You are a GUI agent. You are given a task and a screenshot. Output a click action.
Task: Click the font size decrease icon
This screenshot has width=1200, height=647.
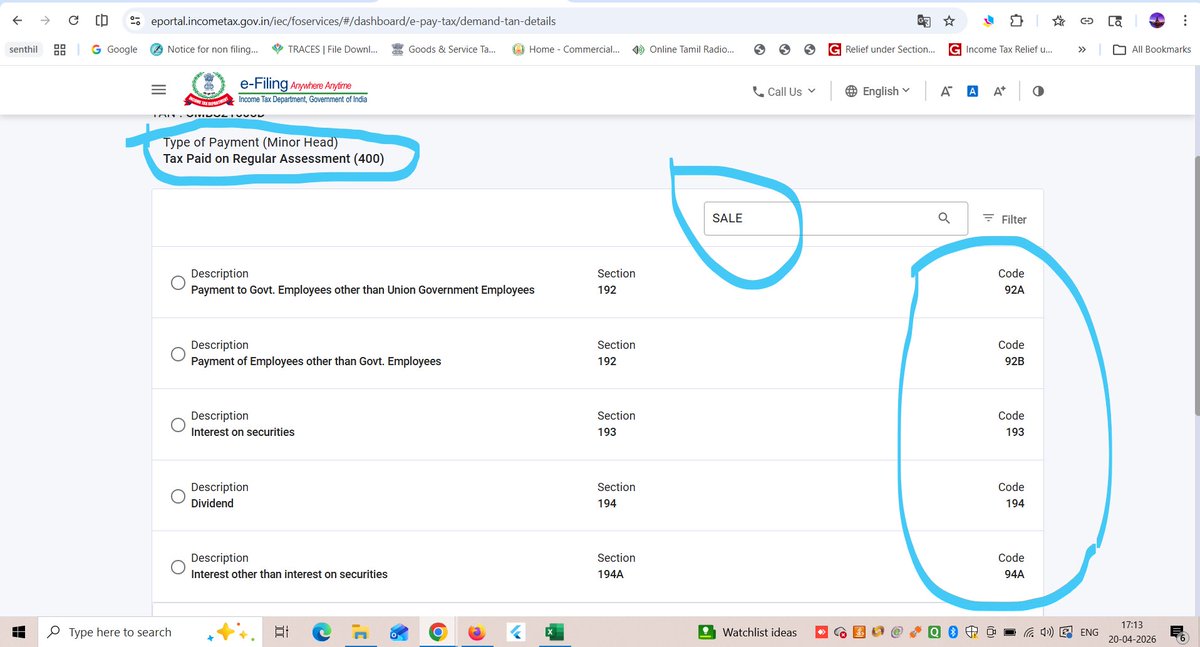pyautogui.click(x=946, y=90)
